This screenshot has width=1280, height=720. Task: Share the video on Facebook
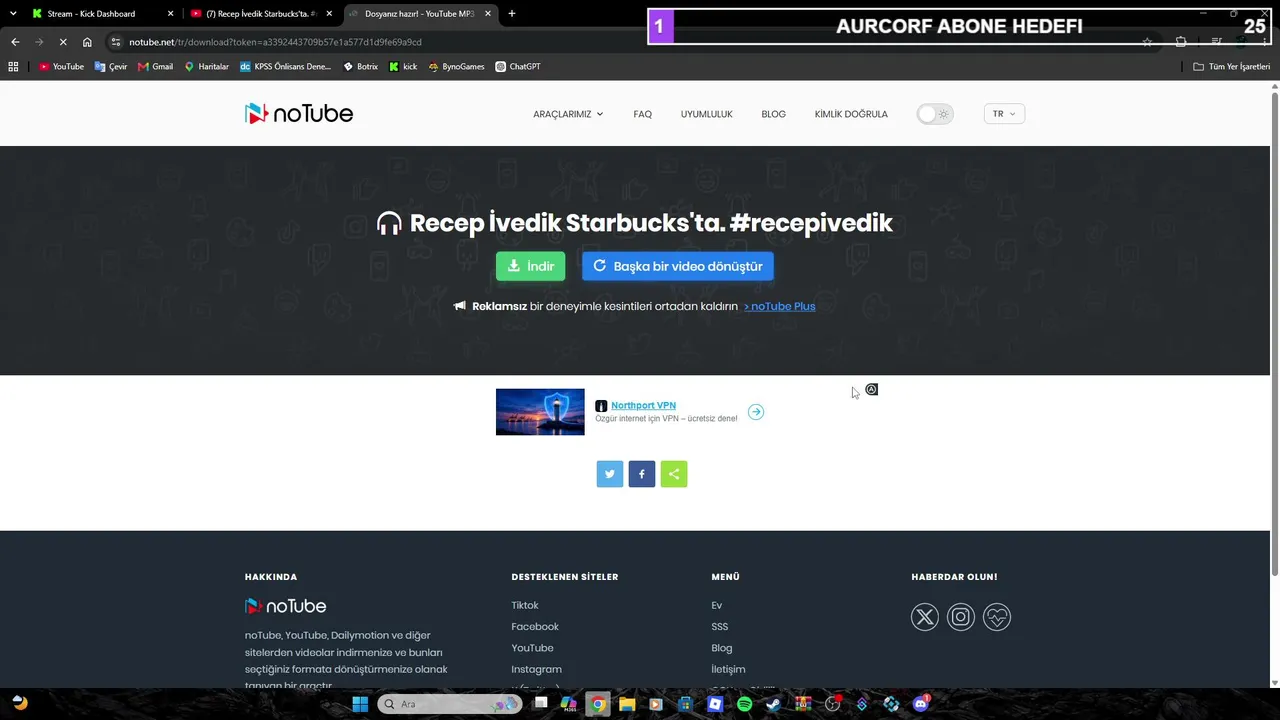tap(642, 474)
